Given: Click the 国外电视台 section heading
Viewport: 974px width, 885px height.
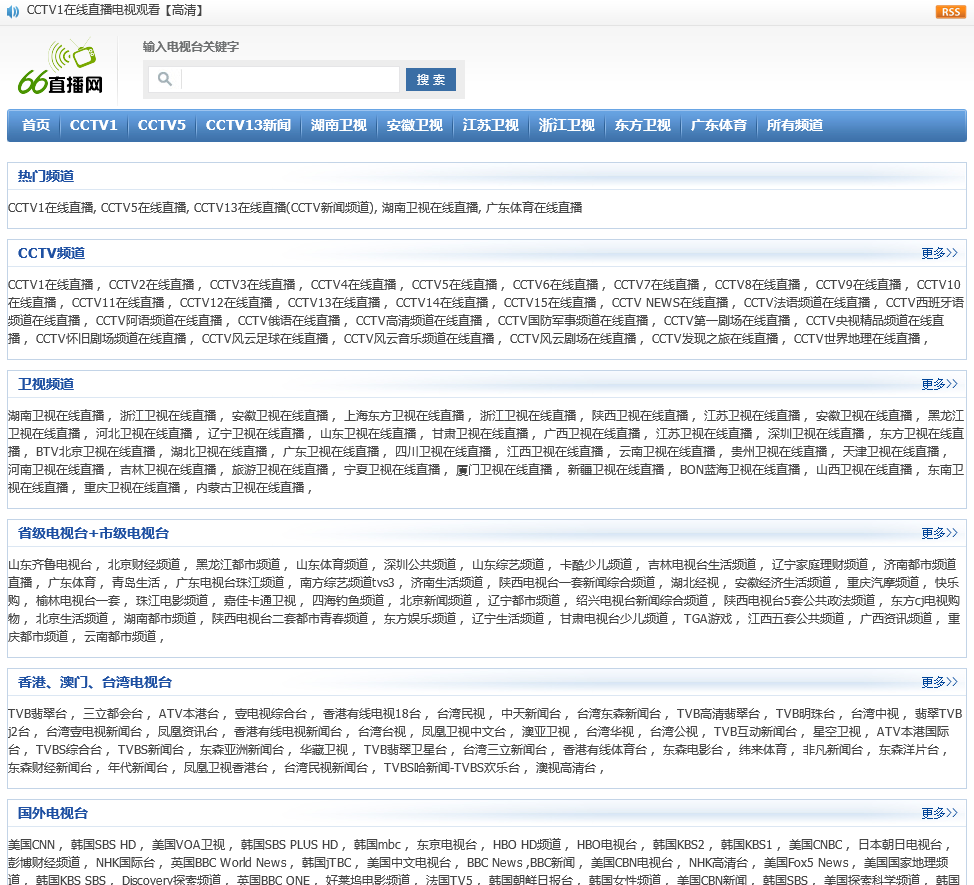Looking at the screenshot, I should [53, 813].
